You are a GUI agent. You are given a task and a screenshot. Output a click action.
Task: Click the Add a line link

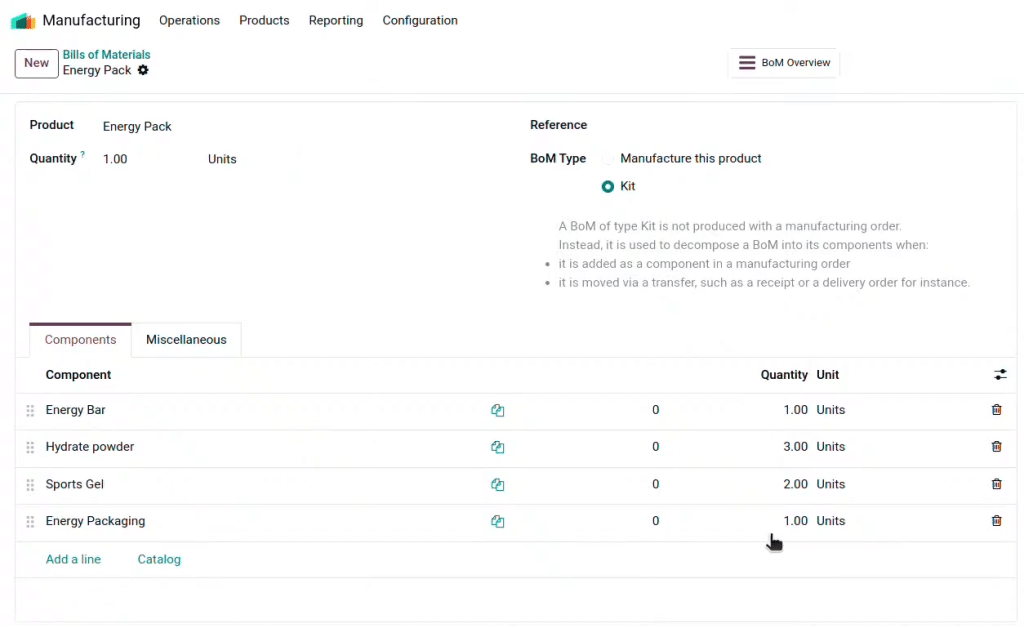point(73,560)
